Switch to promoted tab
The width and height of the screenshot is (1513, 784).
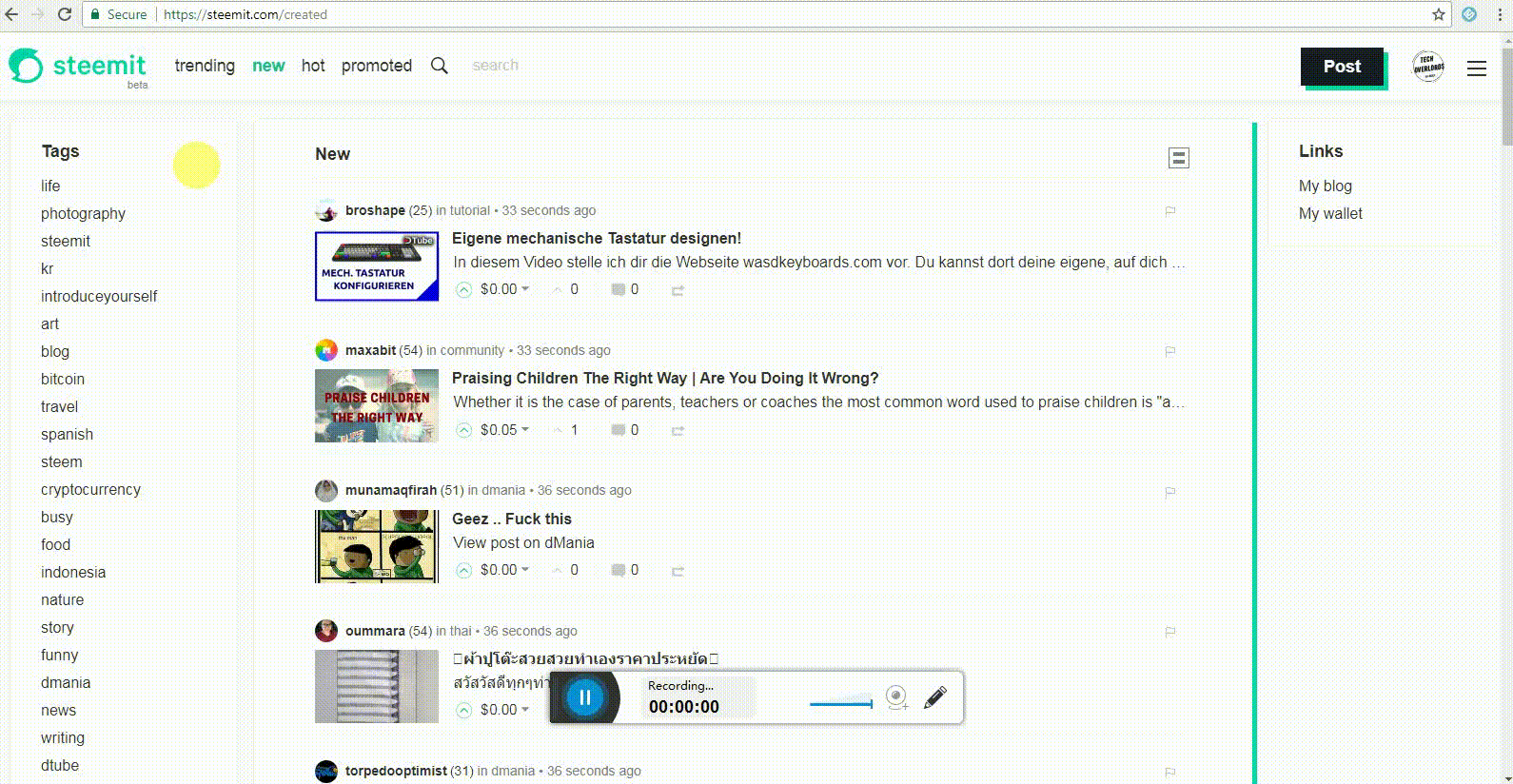pos(377,66)
